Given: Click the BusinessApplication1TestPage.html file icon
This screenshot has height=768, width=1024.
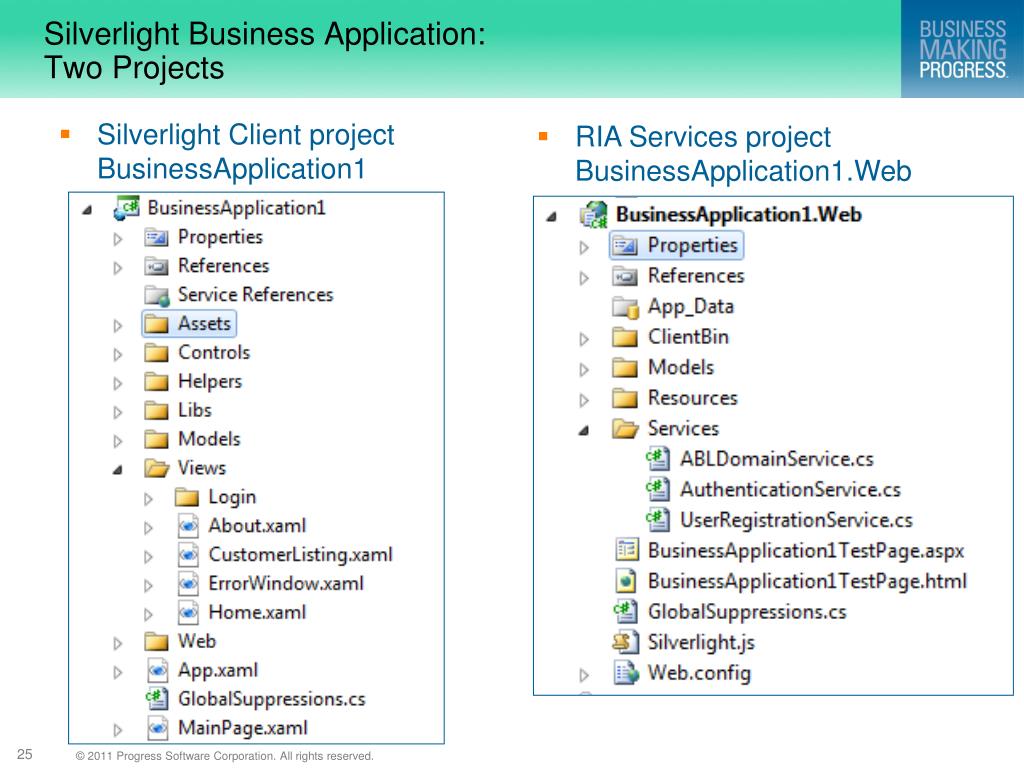Looking at the screenshot, I should 626,581.
